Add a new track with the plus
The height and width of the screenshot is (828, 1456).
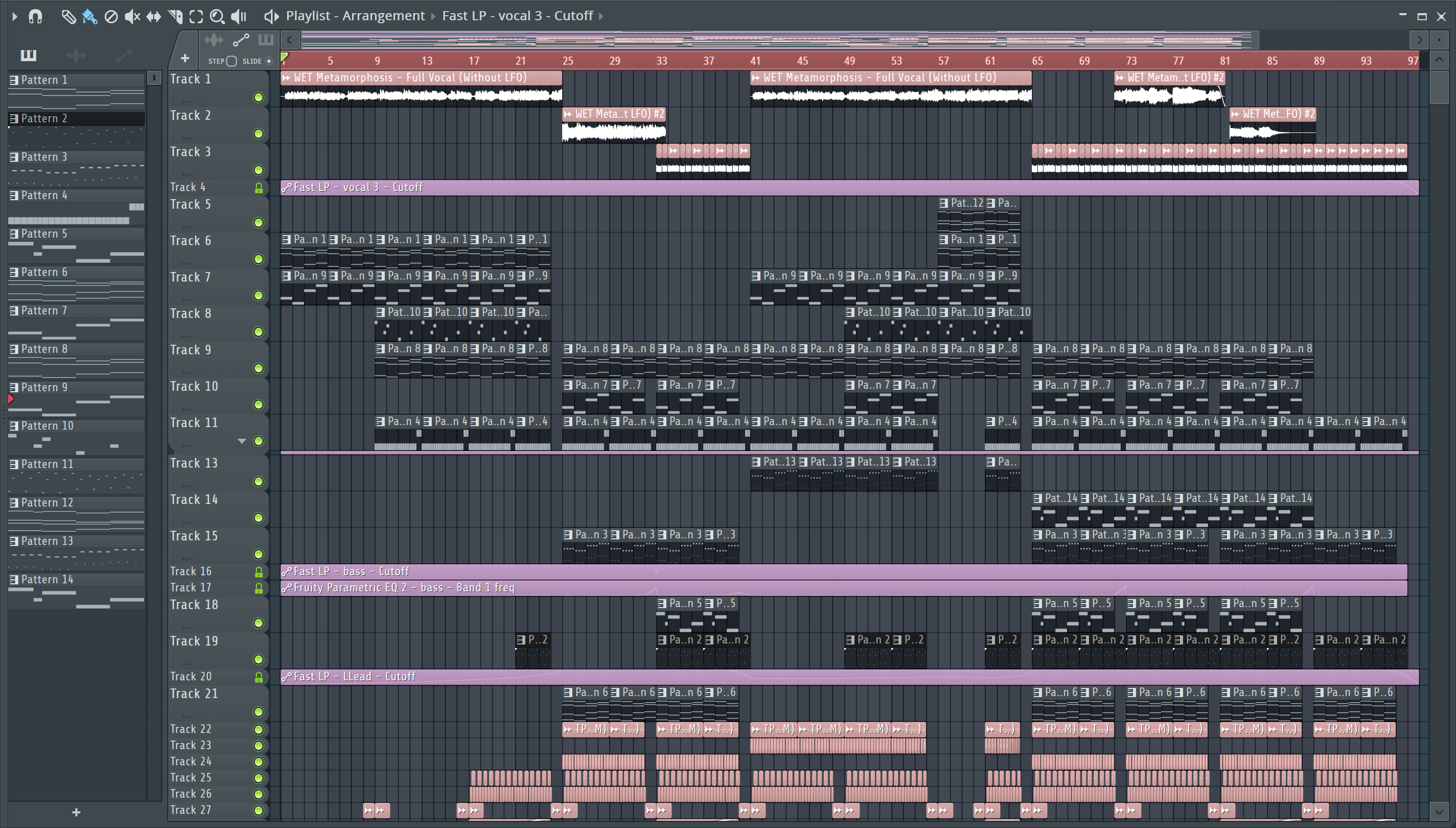[185, 58]
